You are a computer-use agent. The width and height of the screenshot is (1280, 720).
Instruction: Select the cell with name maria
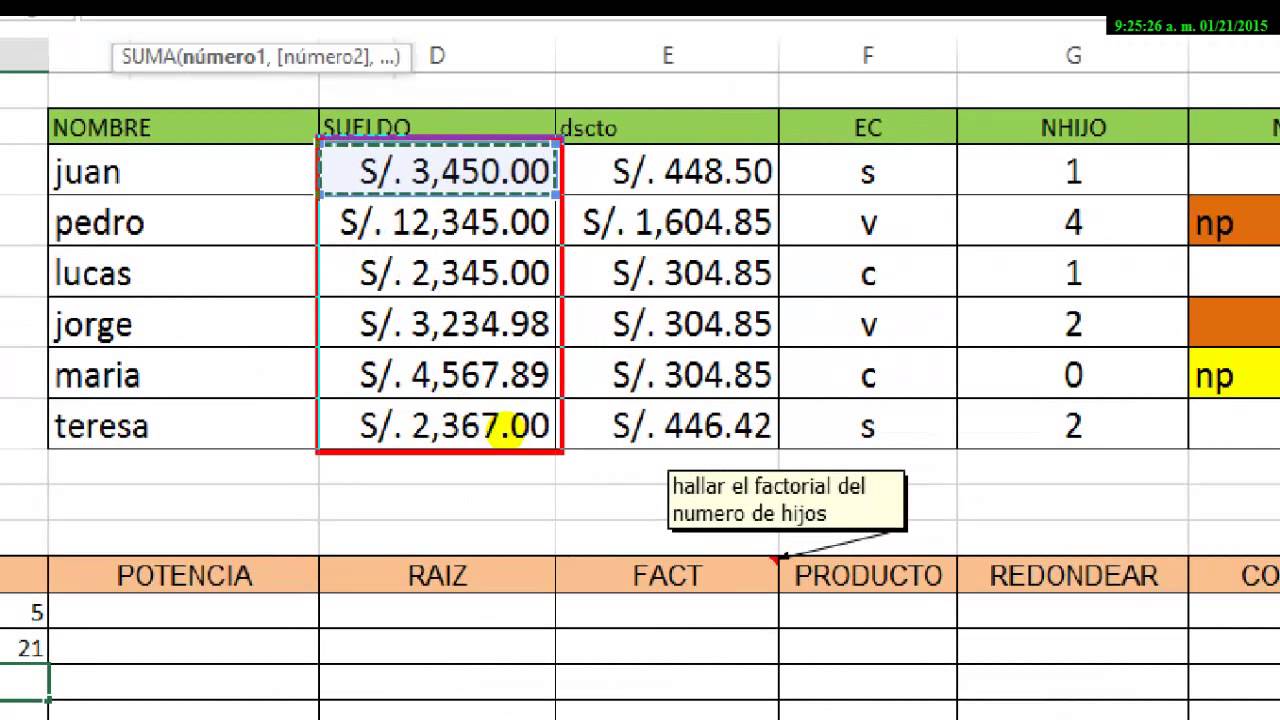click(184, 375)
